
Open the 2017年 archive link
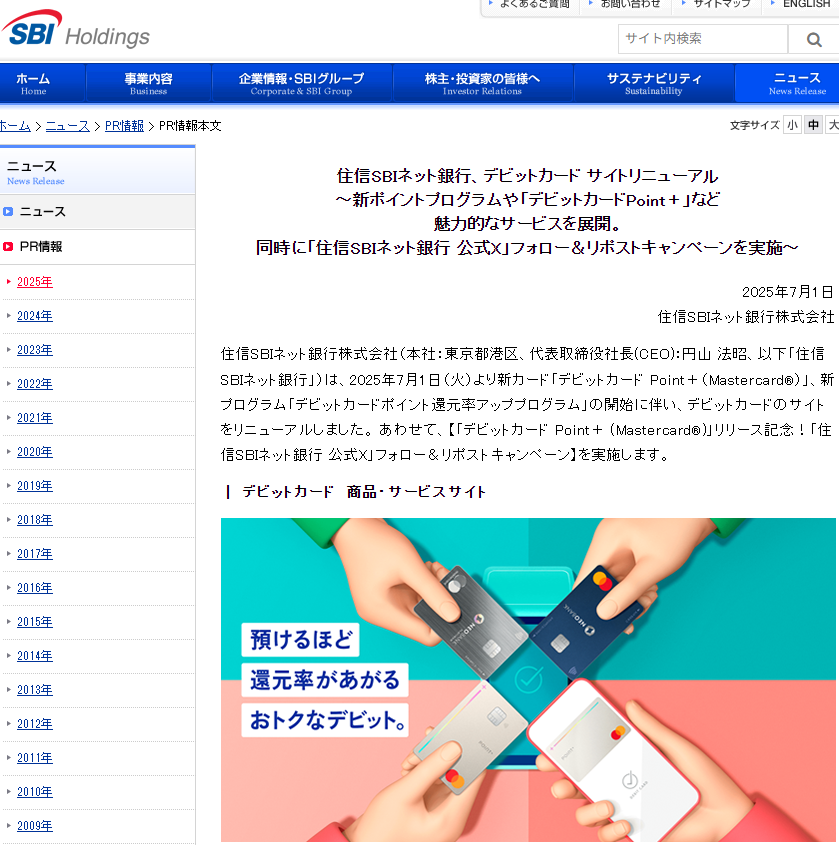34,553
